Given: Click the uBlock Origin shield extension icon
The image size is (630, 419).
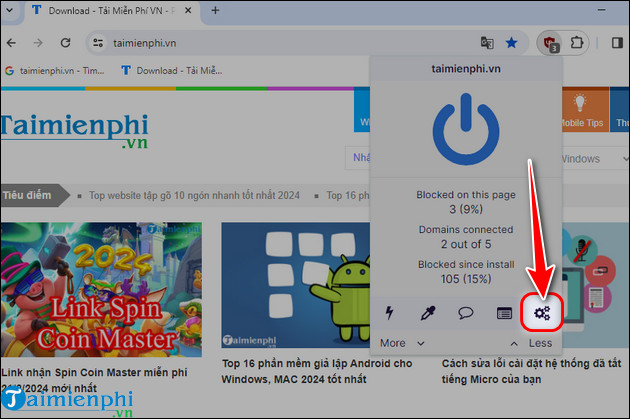Looking at the screenshot, I should click(x=550, y=43).
